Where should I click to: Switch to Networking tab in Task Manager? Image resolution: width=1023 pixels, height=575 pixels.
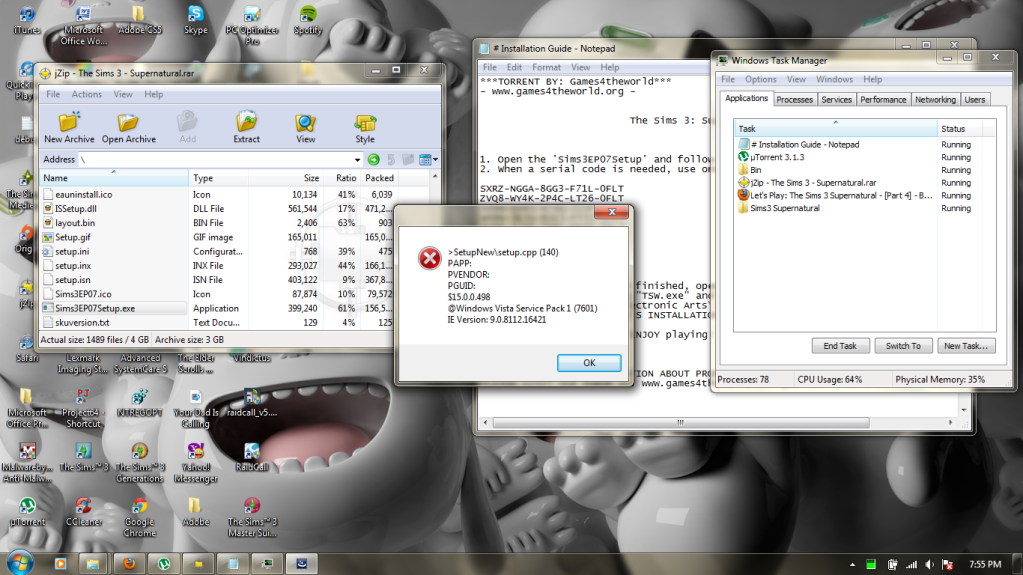[x=935, y=99]
